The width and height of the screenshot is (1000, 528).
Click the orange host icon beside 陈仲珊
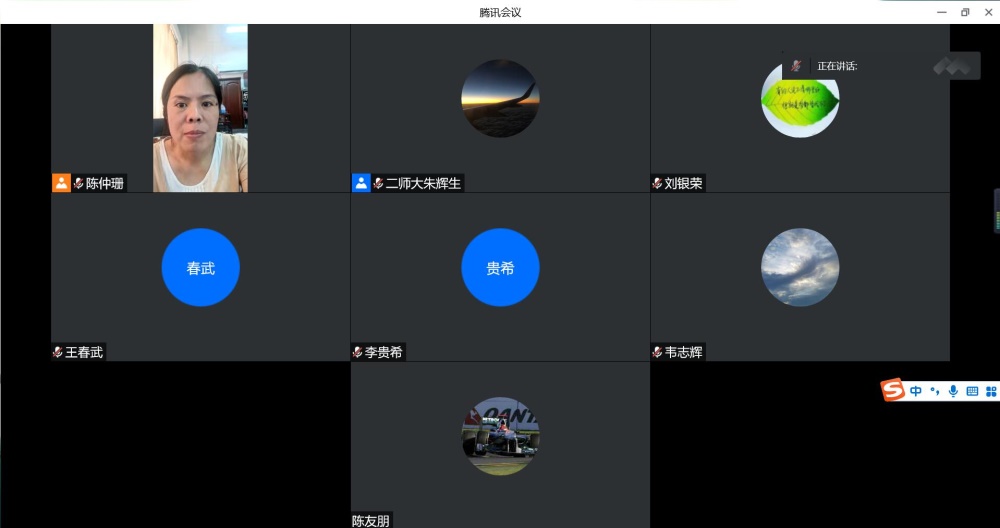(61, 183)
